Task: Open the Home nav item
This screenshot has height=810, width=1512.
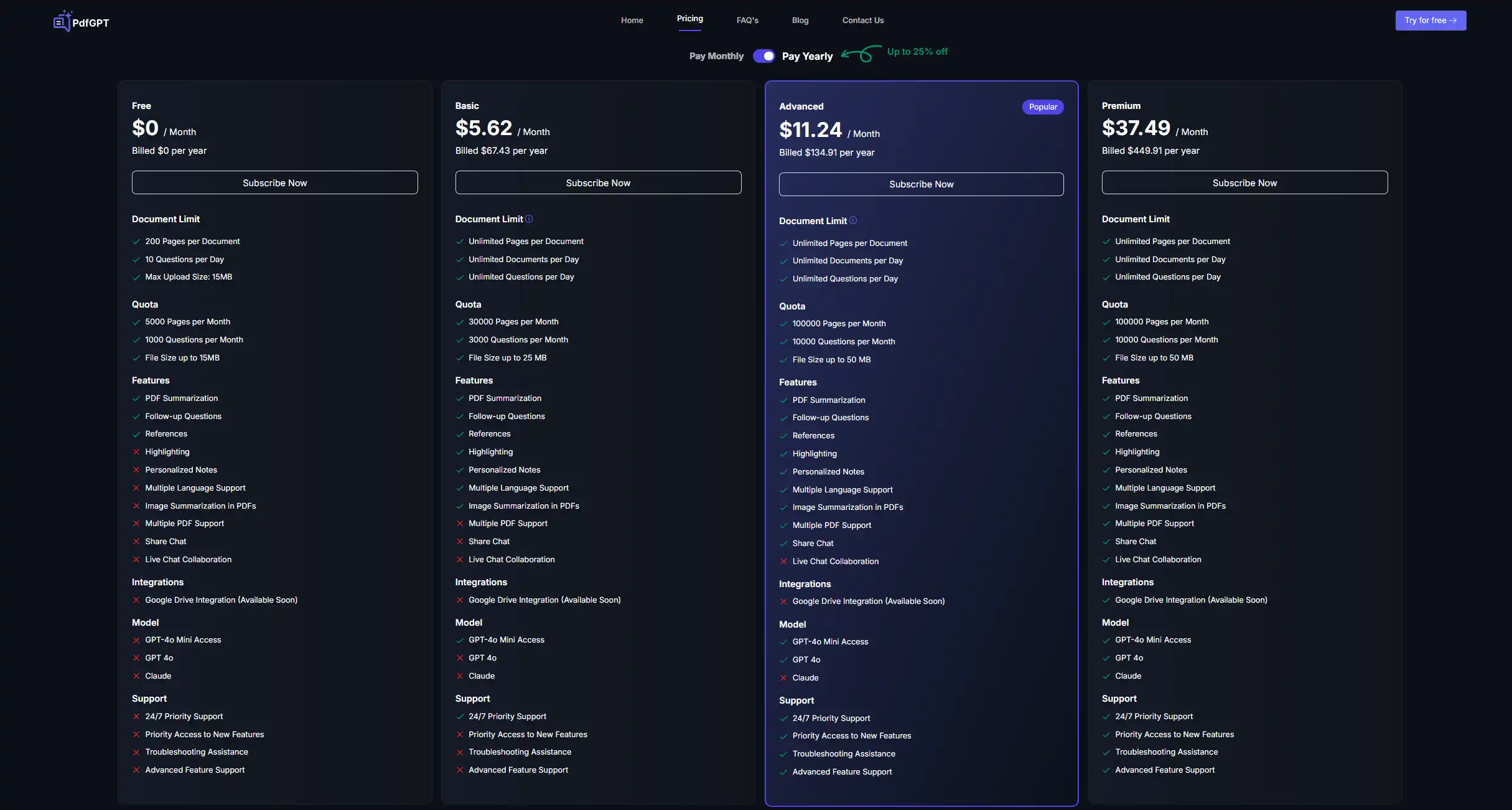Action: click(632, 21)
